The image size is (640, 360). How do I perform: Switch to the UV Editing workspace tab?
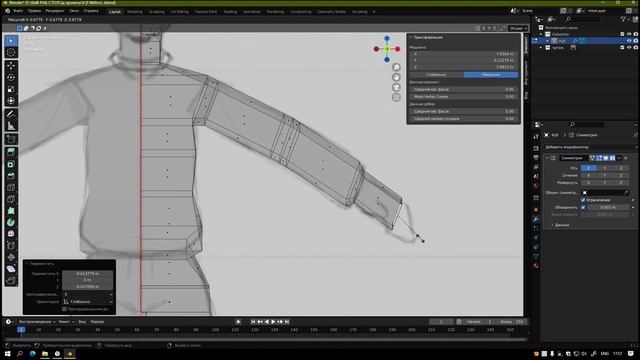180,11
